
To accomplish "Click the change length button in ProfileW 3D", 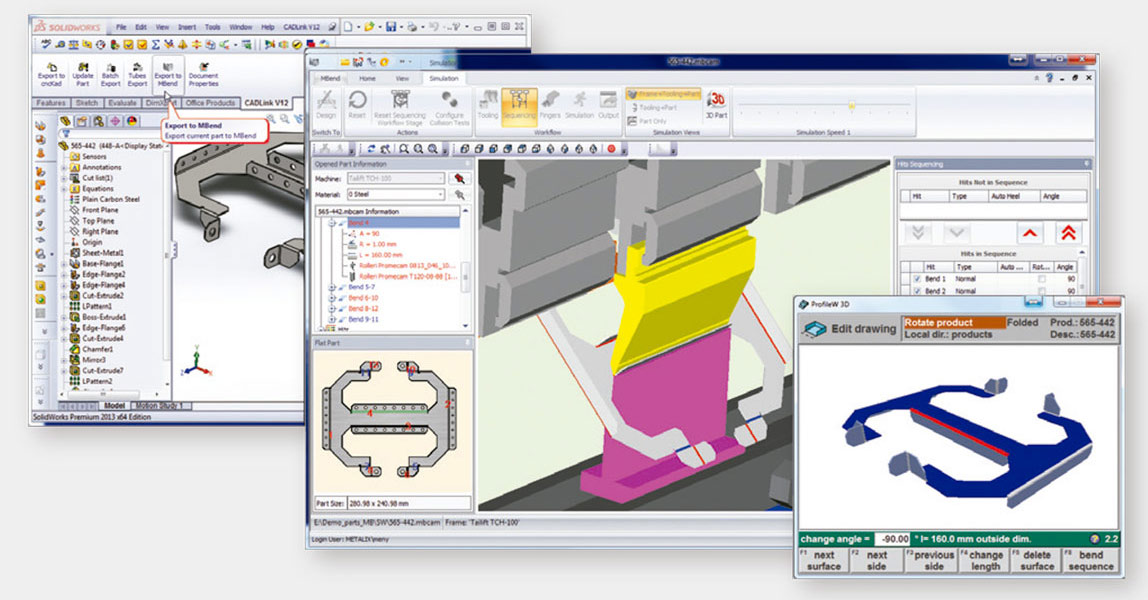I will [985, 560].
